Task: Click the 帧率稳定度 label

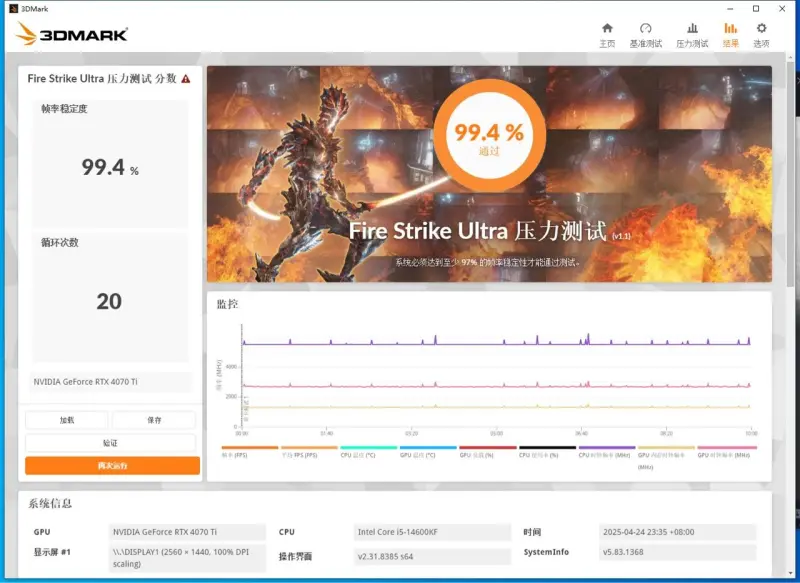Action: pyautogui.click(x=64, y=109)
